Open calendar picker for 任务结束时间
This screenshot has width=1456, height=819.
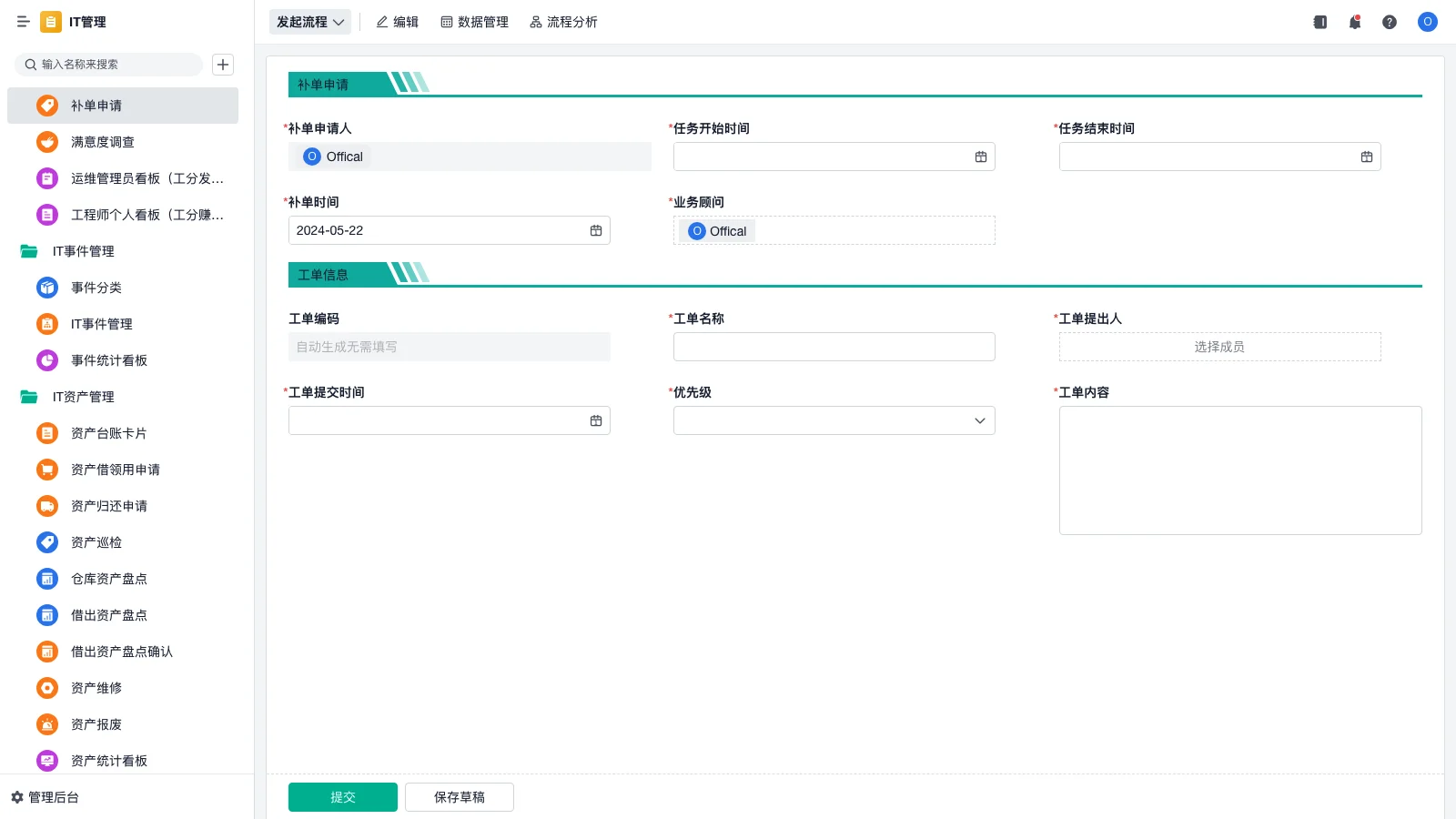click(x=1367, y=157)
